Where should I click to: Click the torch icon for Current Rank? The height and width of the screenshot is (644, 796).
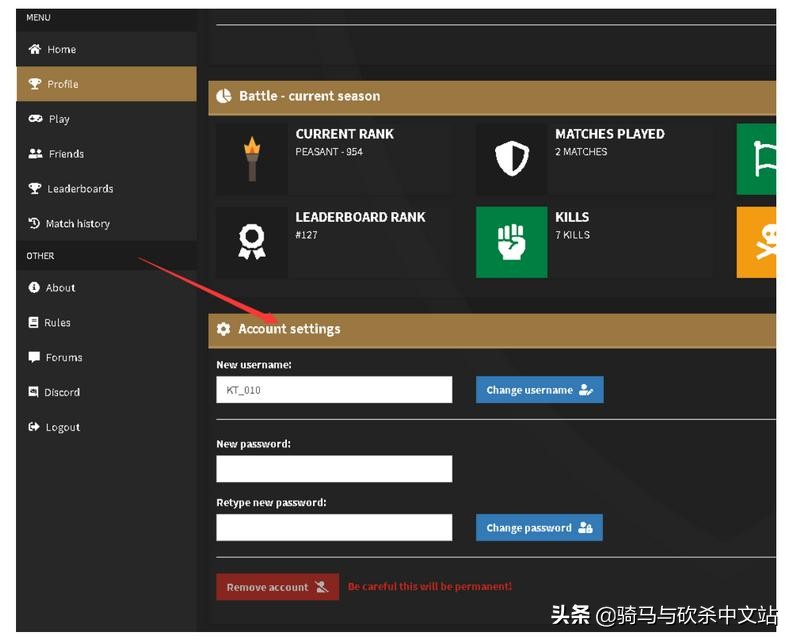pyautogui.click(x=252, y=159)
